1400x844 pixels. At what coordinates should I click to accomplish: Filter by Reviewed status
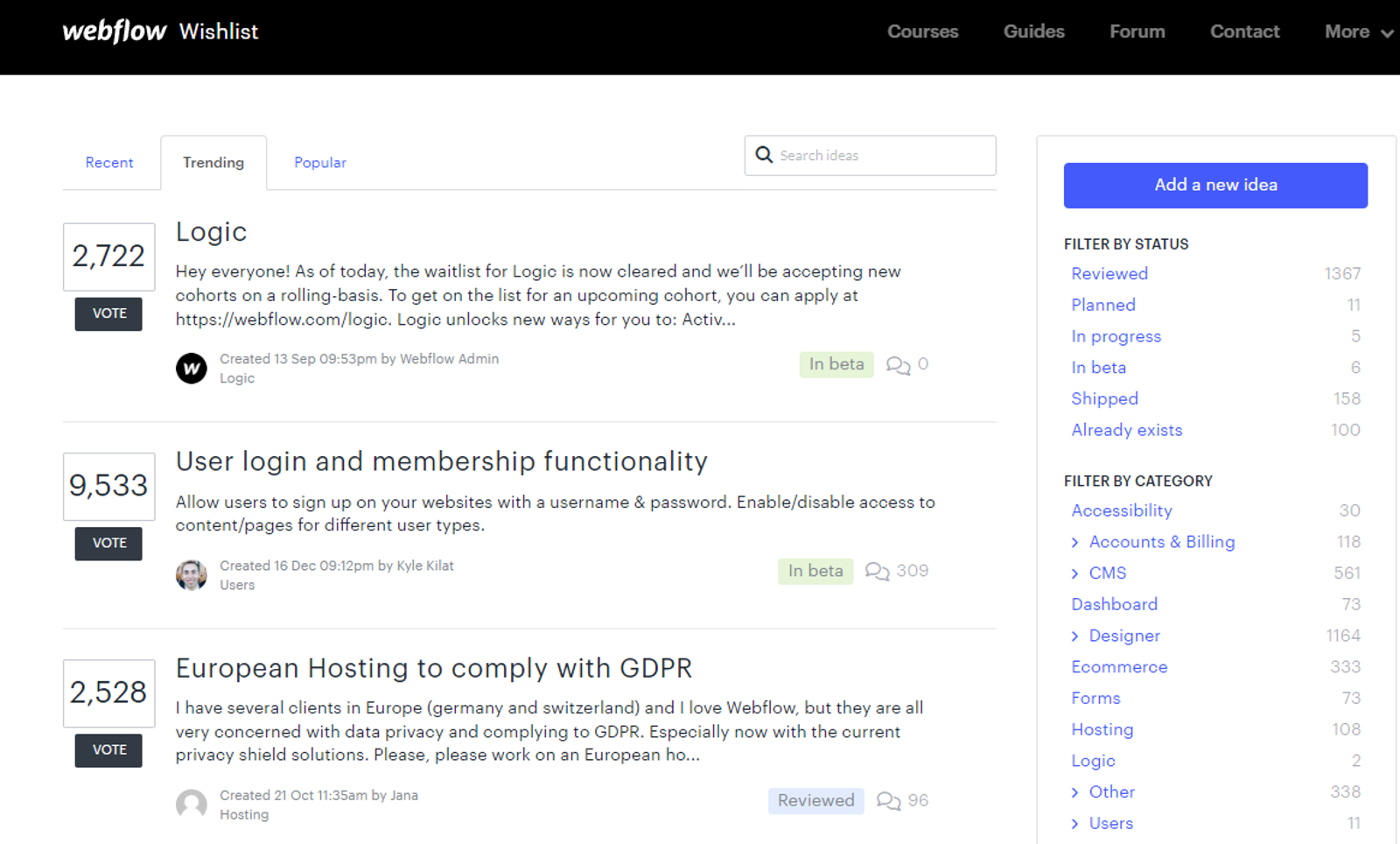(x=1109, y=274)
